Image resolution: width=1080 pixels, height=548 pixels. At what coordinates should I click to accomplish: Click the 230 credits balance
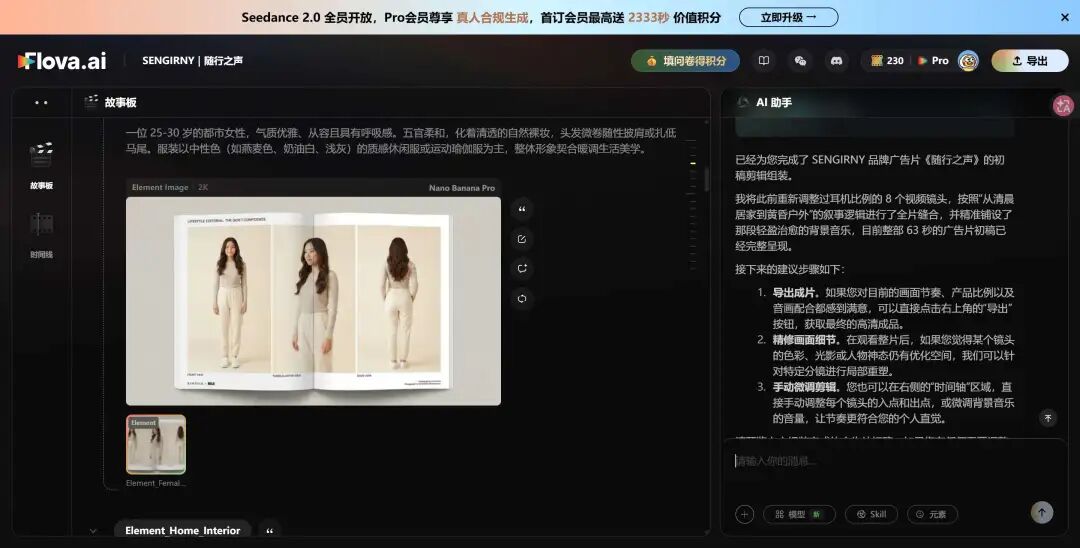(x=887, y=61)
